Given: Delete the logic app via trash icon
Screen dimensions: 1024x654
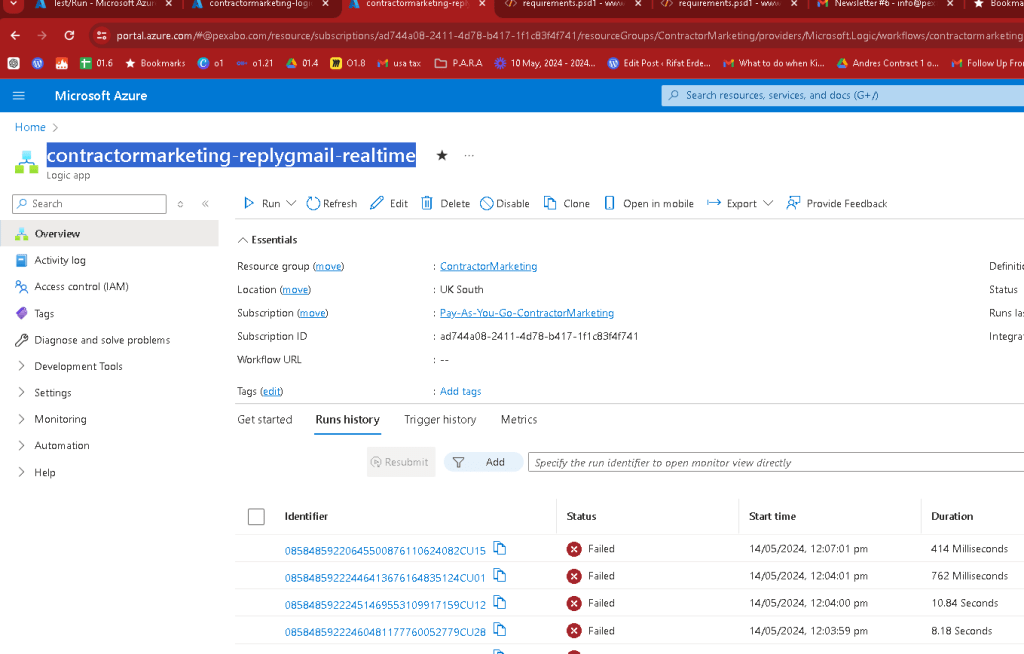Looking at the screenshot, I should click(x=445, y=203).
